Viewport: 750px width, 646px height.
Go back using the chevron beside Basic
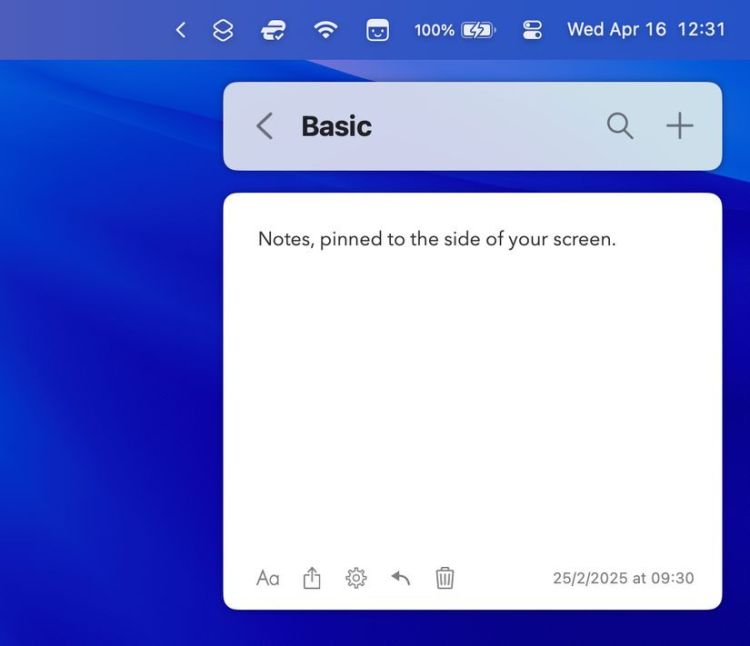pos(264,126)
